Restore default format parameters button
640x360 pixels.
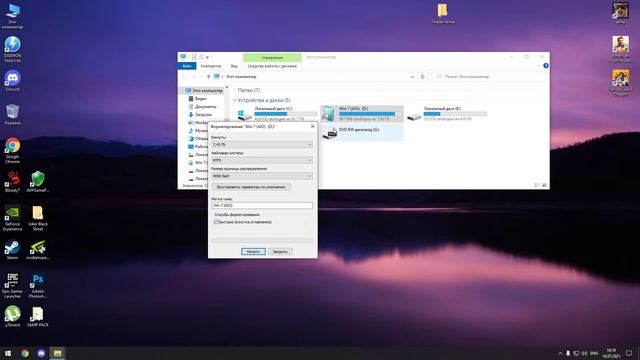[251, 187]
